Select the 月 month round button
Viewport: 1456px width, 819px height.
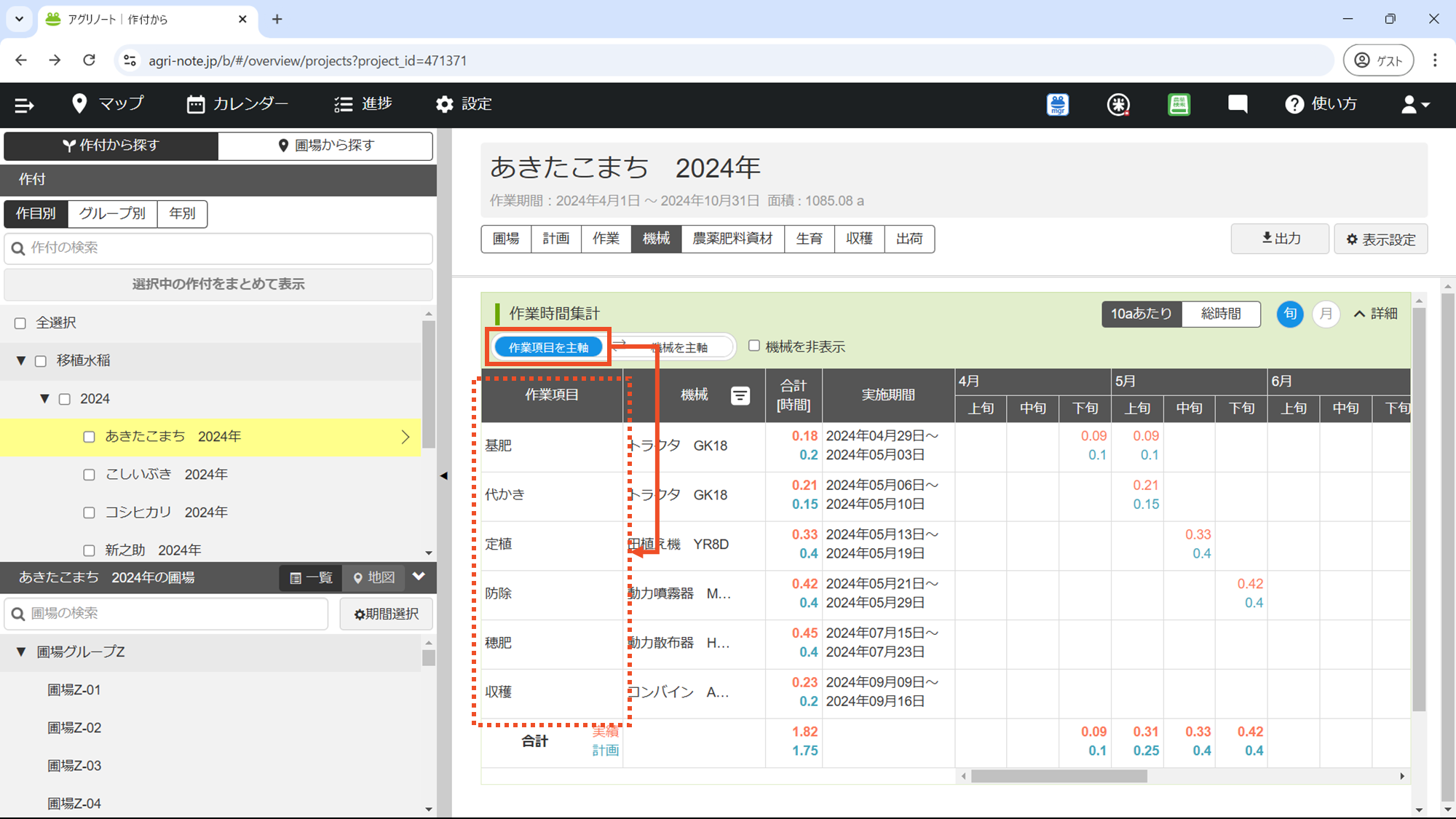point(1326,314)
